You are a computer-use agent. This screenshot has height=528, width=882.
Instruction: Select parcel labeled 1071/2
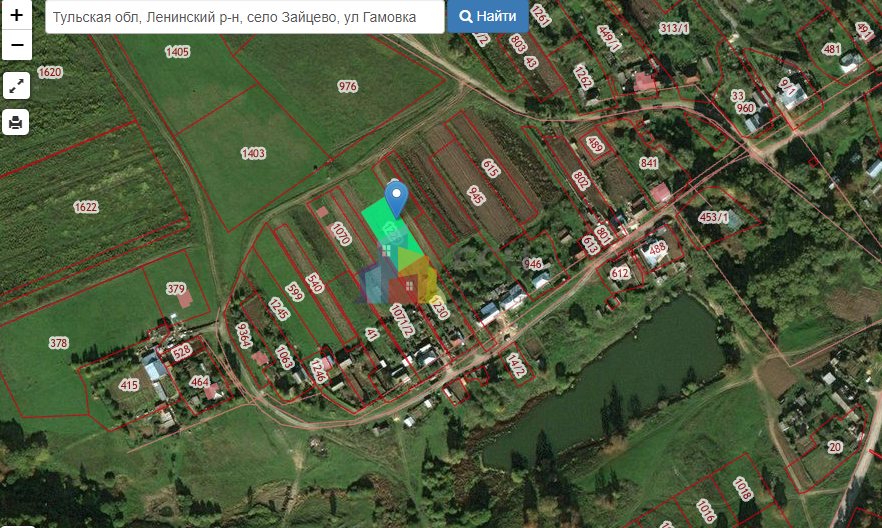402,321
